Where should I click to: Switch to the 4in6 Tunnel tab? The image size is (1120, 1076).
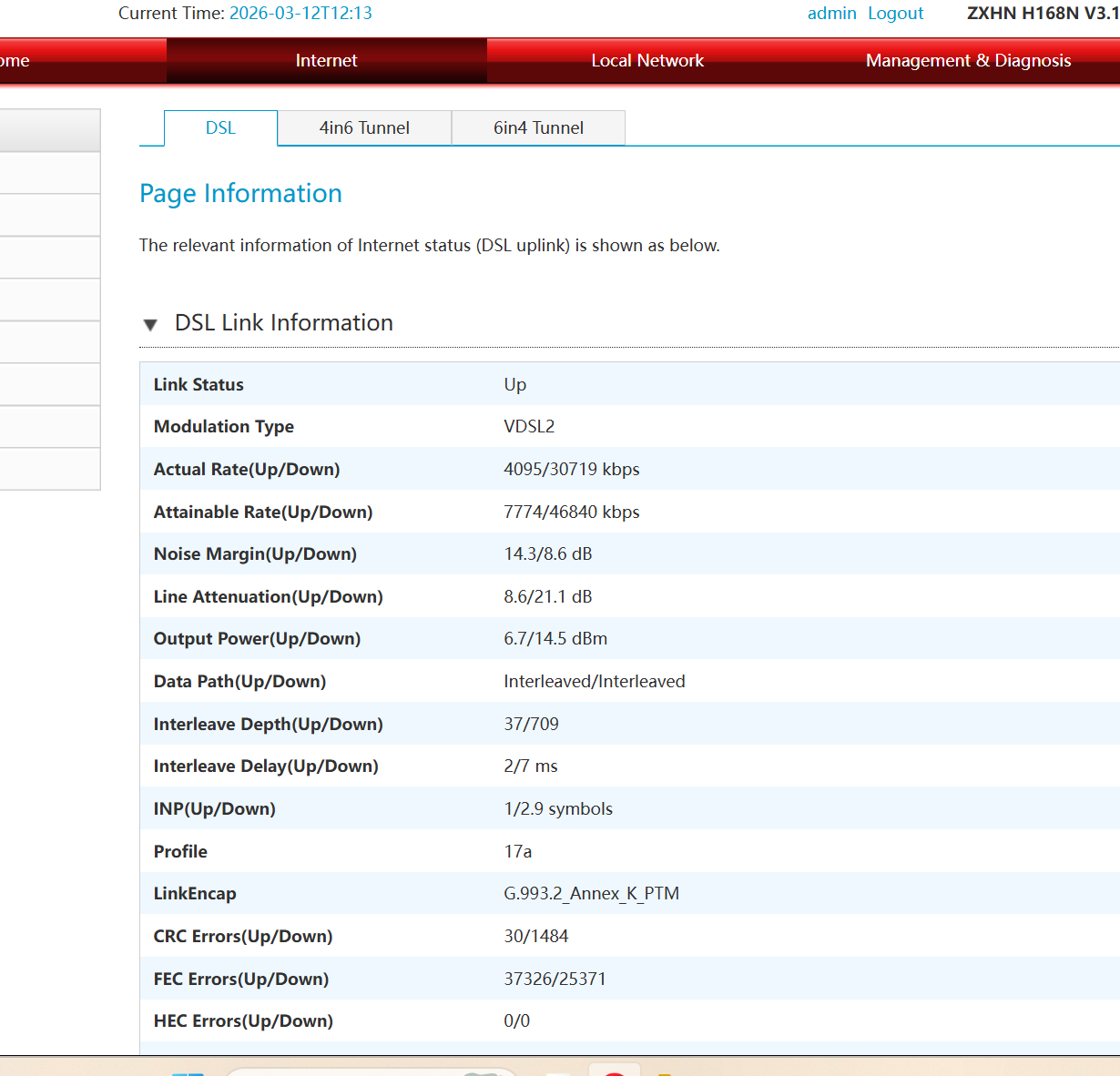[364, 127]
